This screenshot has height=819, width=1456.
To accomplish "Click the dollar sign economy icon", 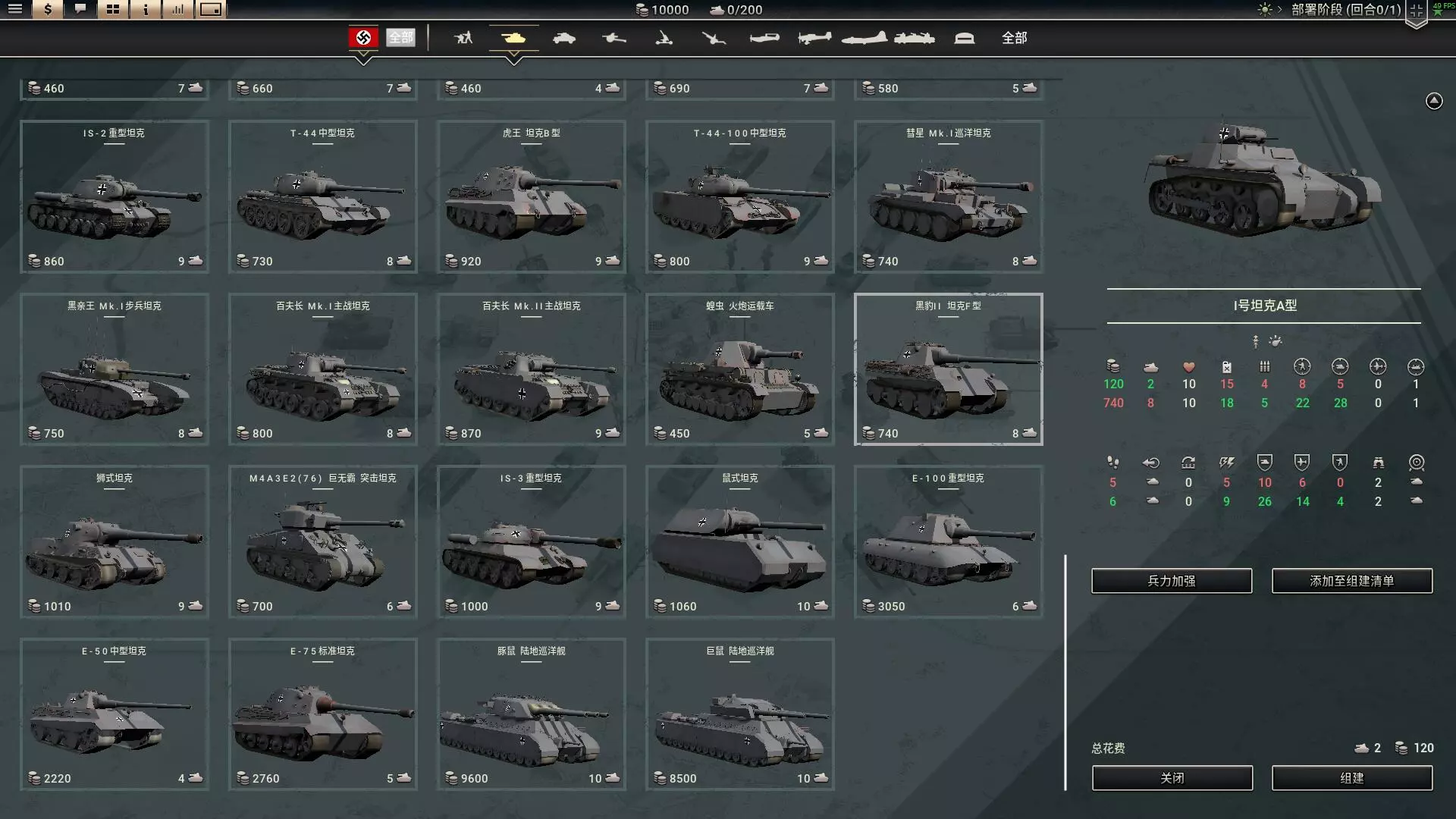I will (x=48, y=10).
